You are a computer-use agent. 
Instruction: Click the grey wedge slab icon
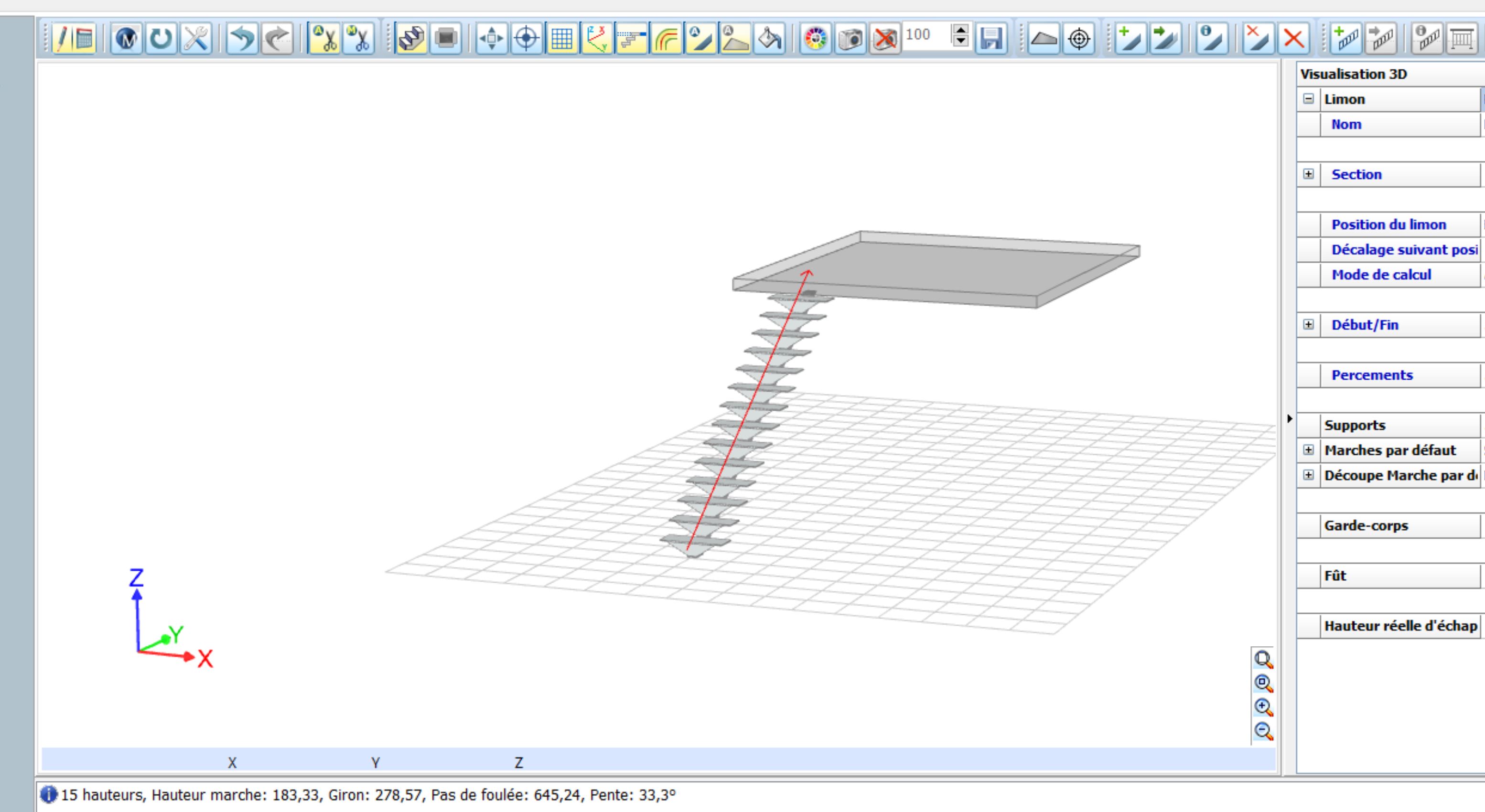tap(1044, 39)
